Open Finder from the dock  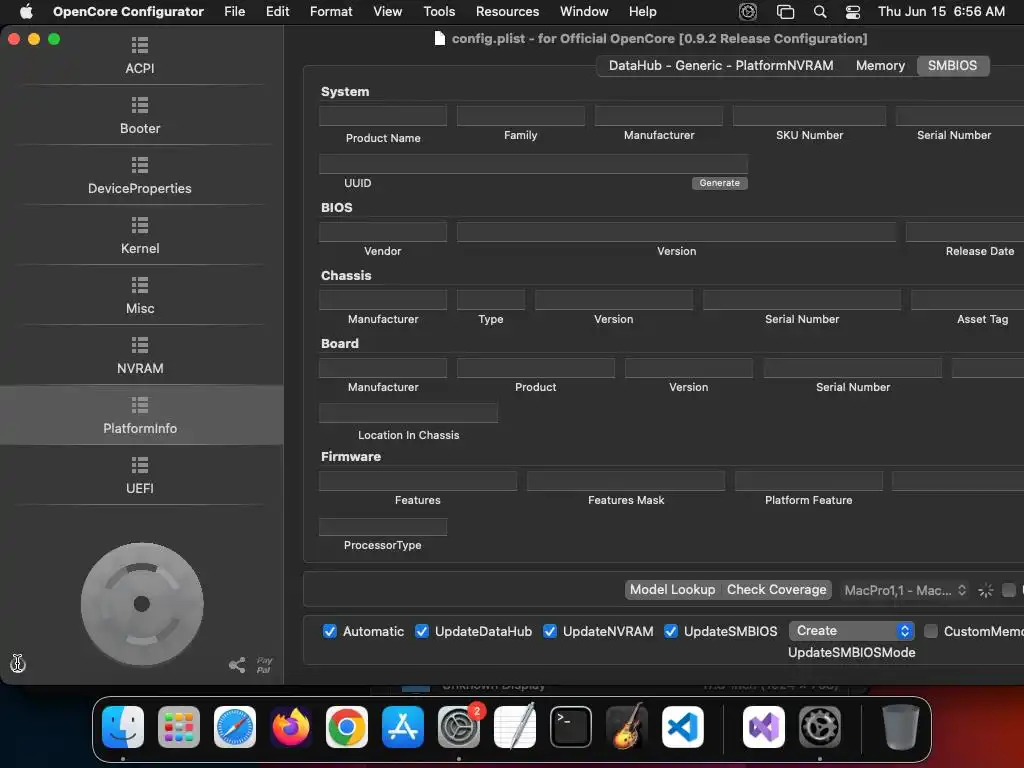point(123,727)
